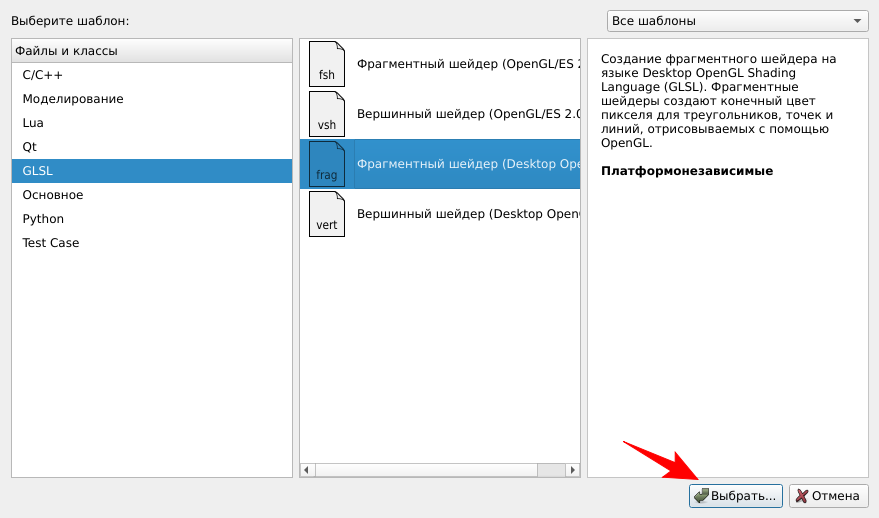Viewport: 879px width, 518px height.
Task: Open the Все шаблоны dropdown
Action: pyautogui.click(x=738, y=21)
